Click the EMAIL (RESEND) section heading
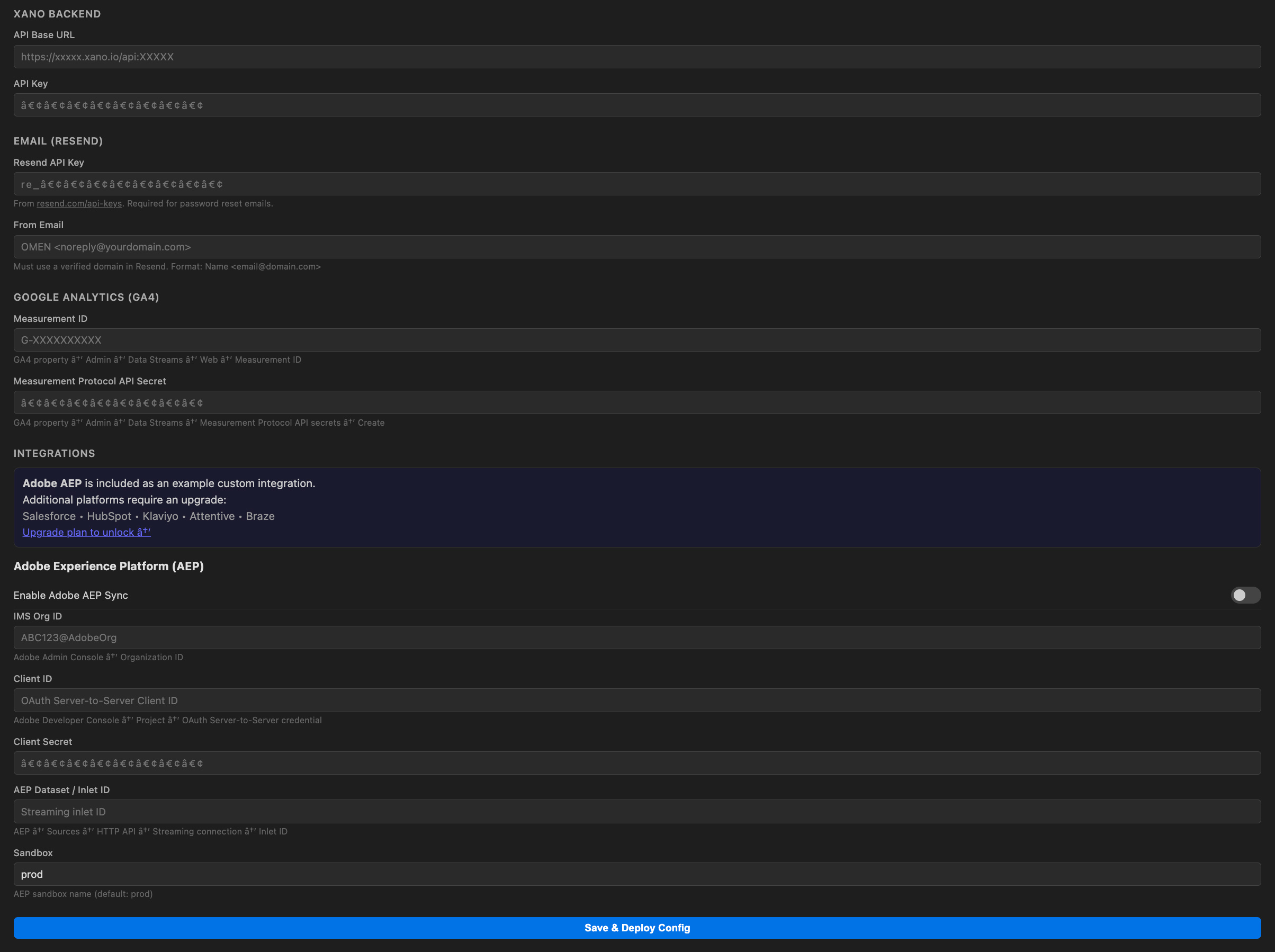 point(58,141)
